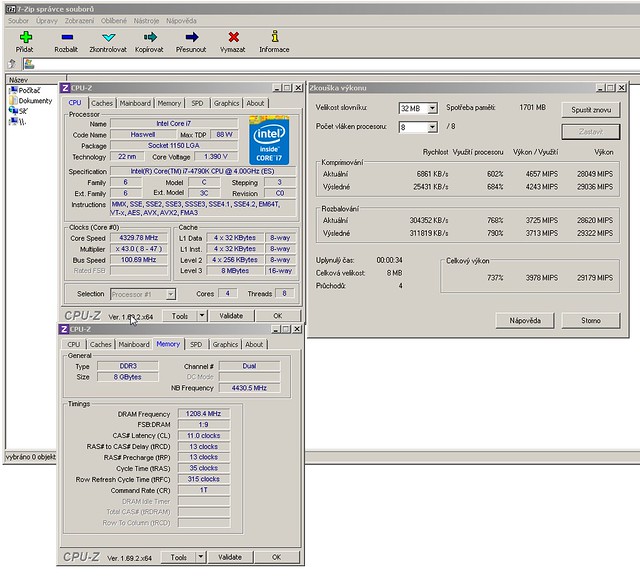Click the Socket 1150 LGA package field
This screenshot has width=640, height=576.
(174, 145)
